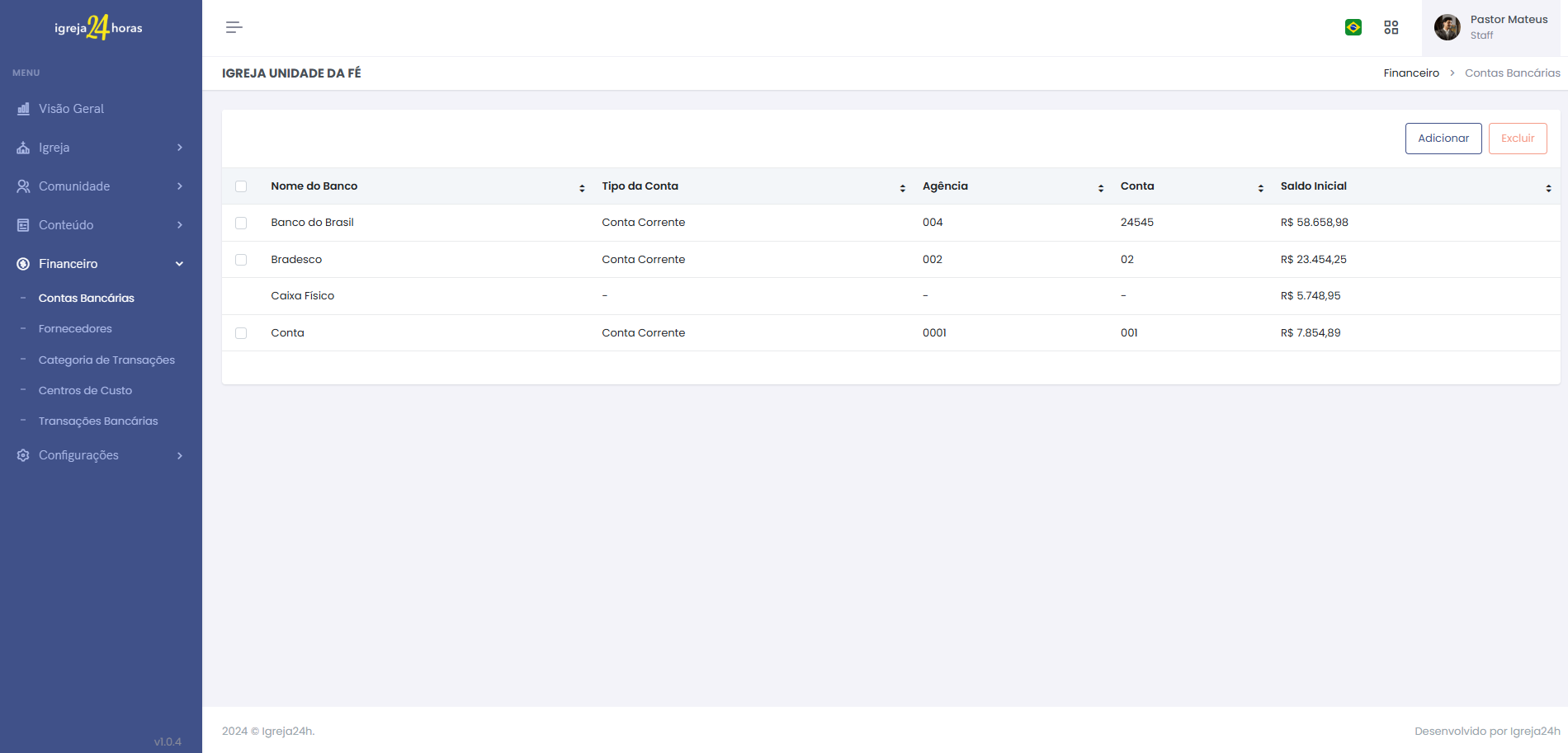Toggle the select-all checkbox in table header
Image resolution: width=1568 pixels, height=753 pixels.
[x=241, y=186]
